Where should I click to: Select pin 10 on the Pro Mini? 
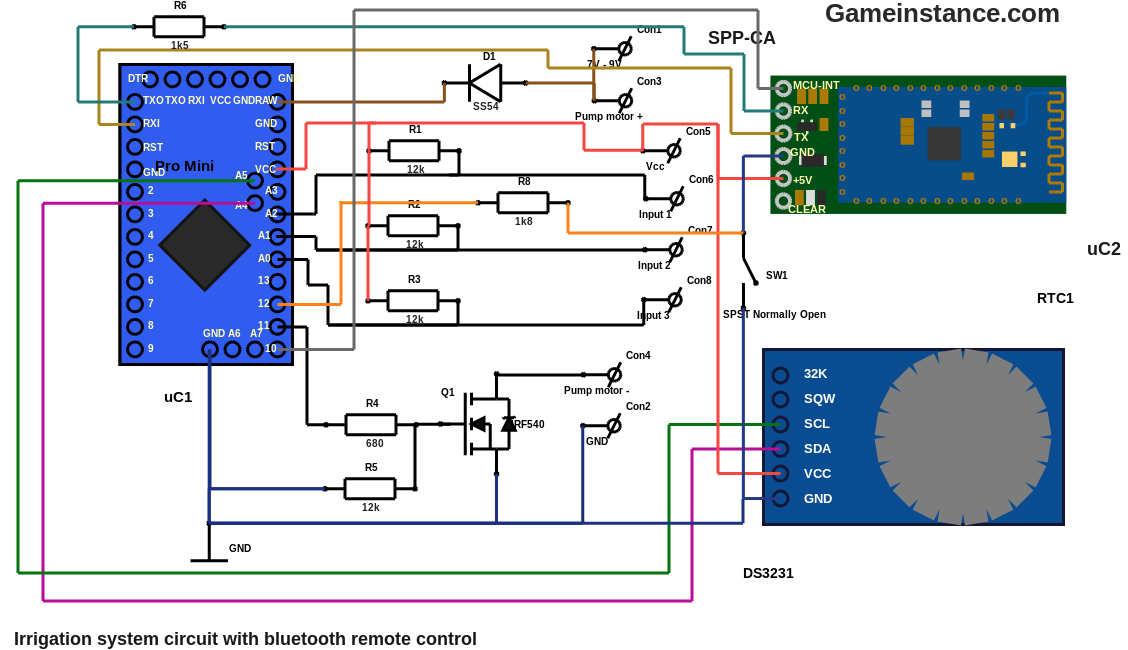click(277, 349)
